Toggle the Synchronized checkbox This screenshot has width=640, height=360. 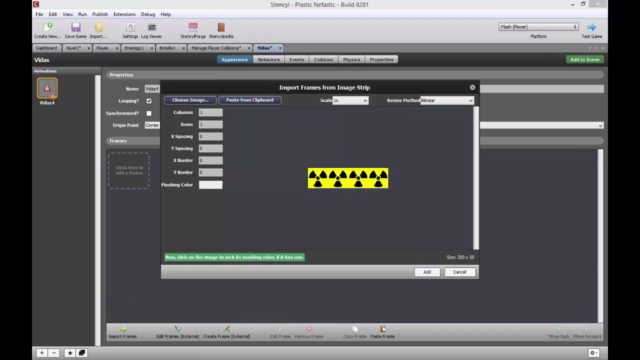149,113
